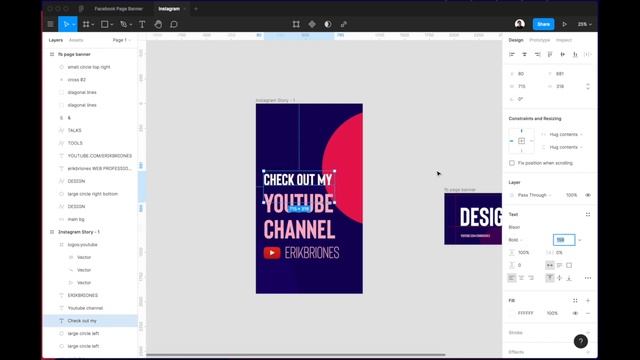The width and height of the screenshot is (640, 360).
Task: Click the Align left icon
Action: (x=512, y=54)
